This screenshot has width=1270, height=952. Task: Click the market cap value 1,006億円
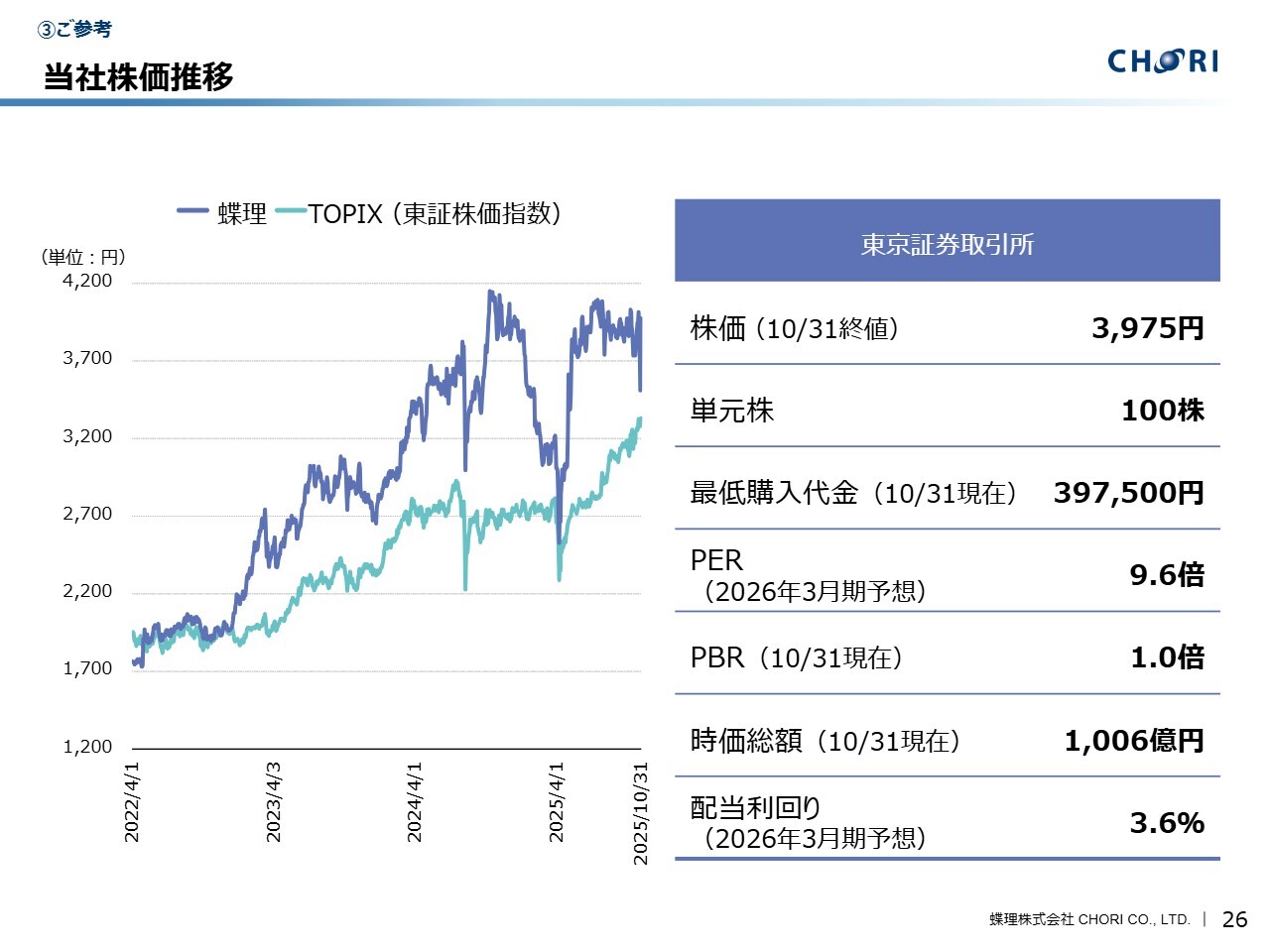click(1133, 741)
